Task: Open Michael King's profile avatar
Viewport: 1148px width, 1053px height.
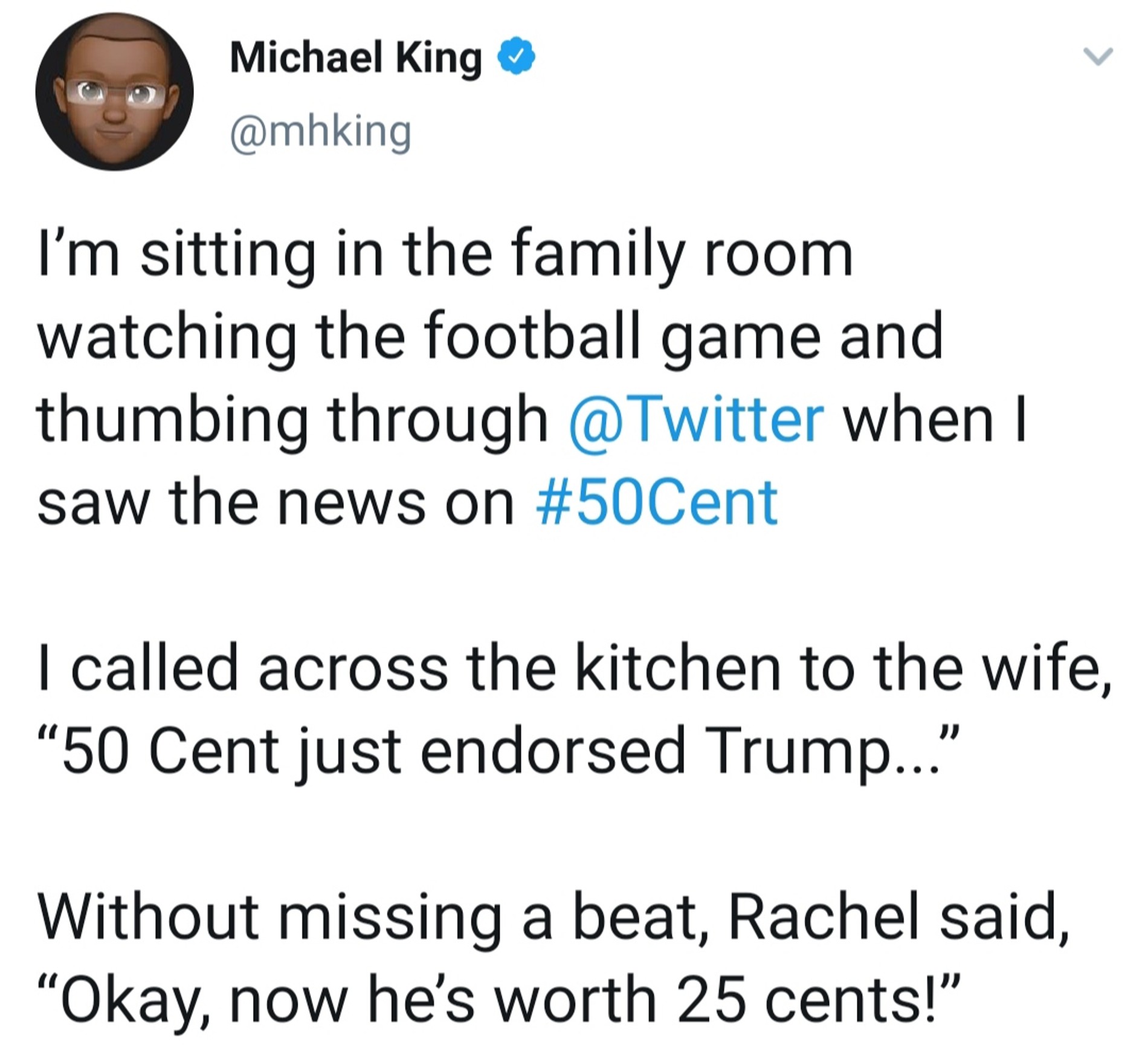Action: click(115, 92)
